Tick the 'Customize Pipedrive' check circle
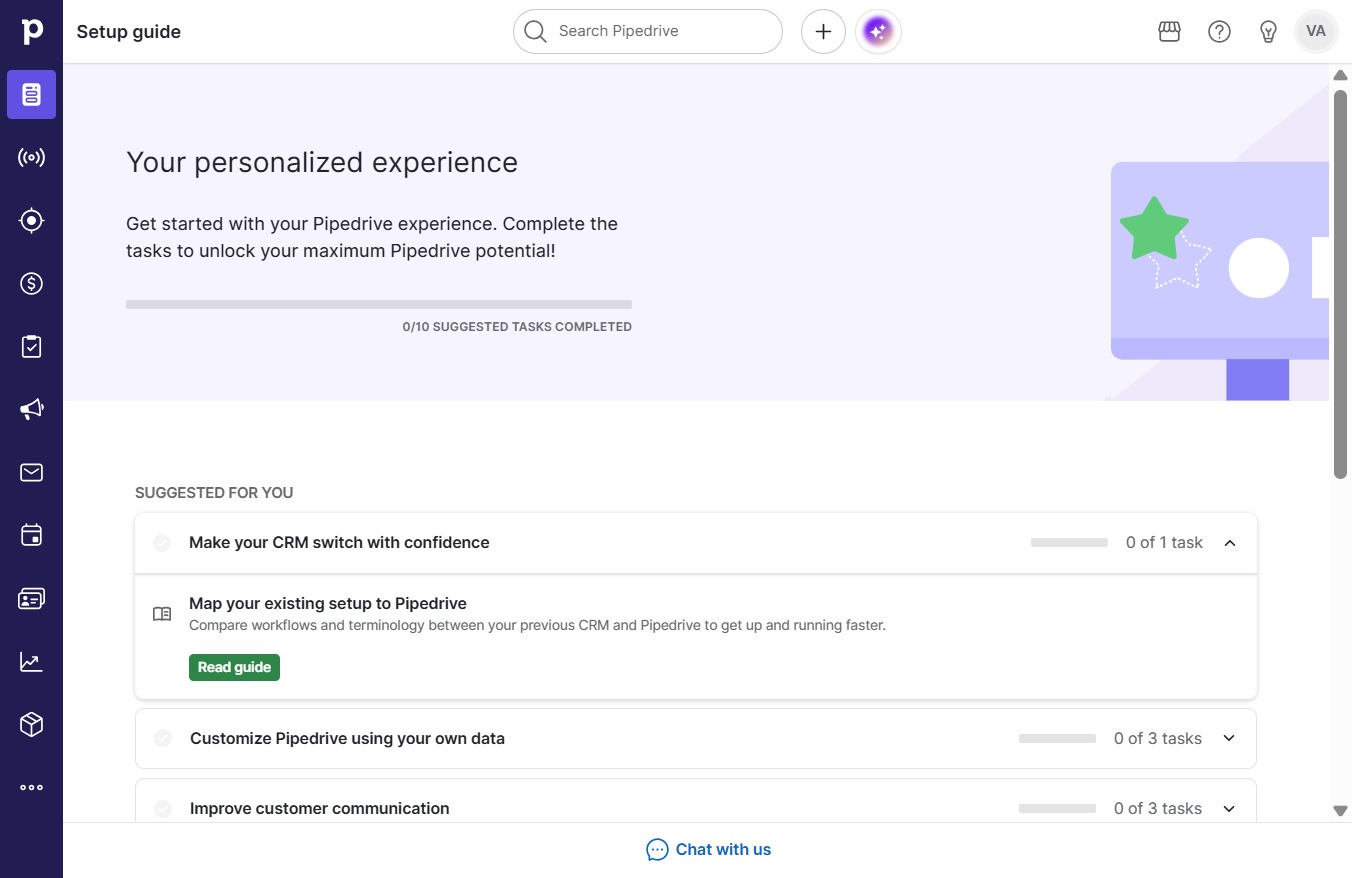1352x878 pixels. click(x=163, y=739)
